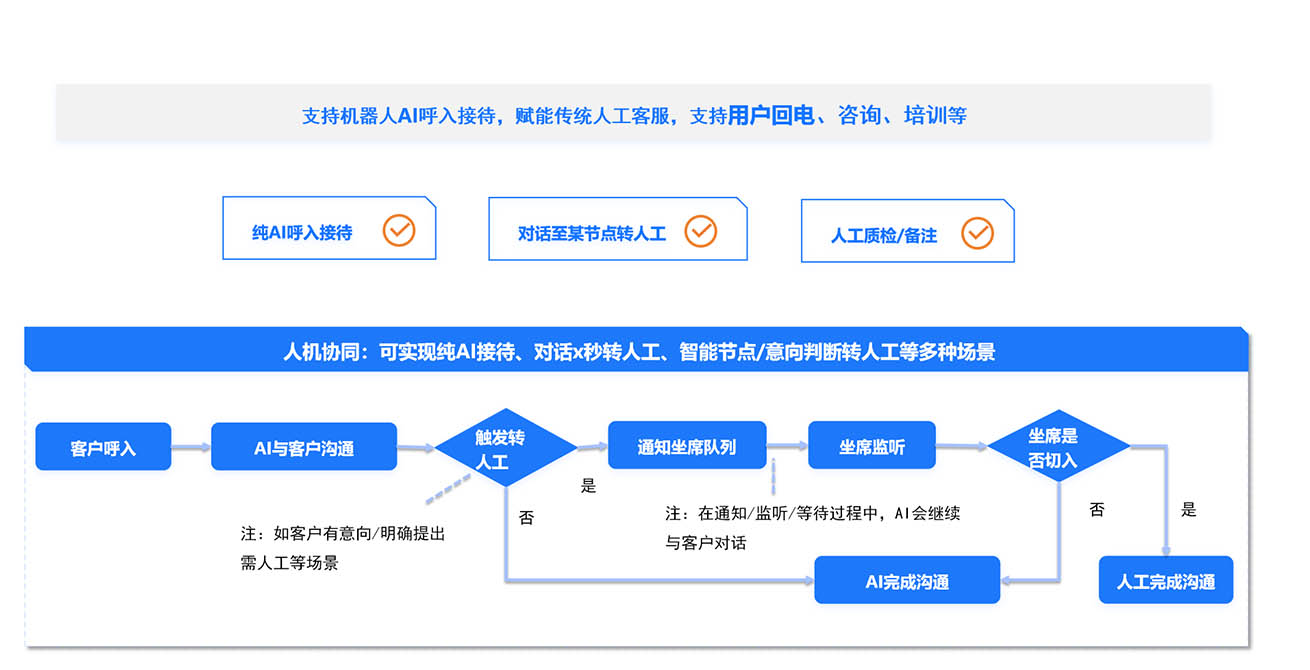Click the checkmark icon beside 纯AI呼入接待
Image resolution: width=1310 pixels, height=670 pixels.
pyautogui.click(x=399, y=231)
